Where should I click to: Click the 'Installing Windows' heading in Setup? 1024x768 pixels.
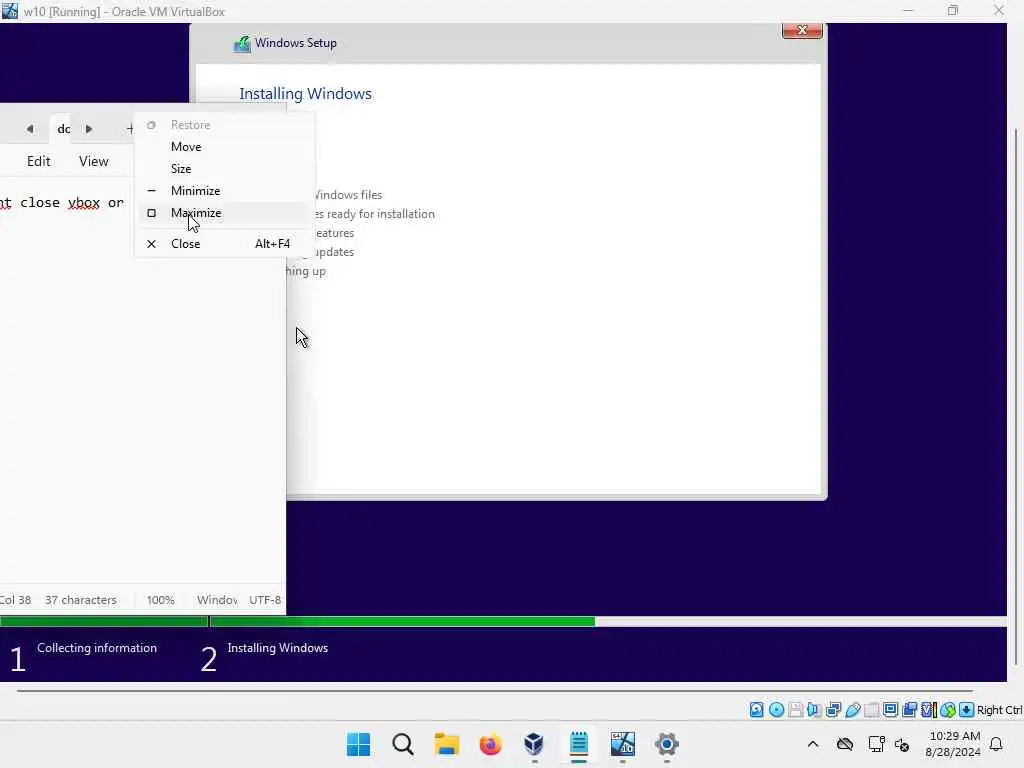(x=305, y=93)
